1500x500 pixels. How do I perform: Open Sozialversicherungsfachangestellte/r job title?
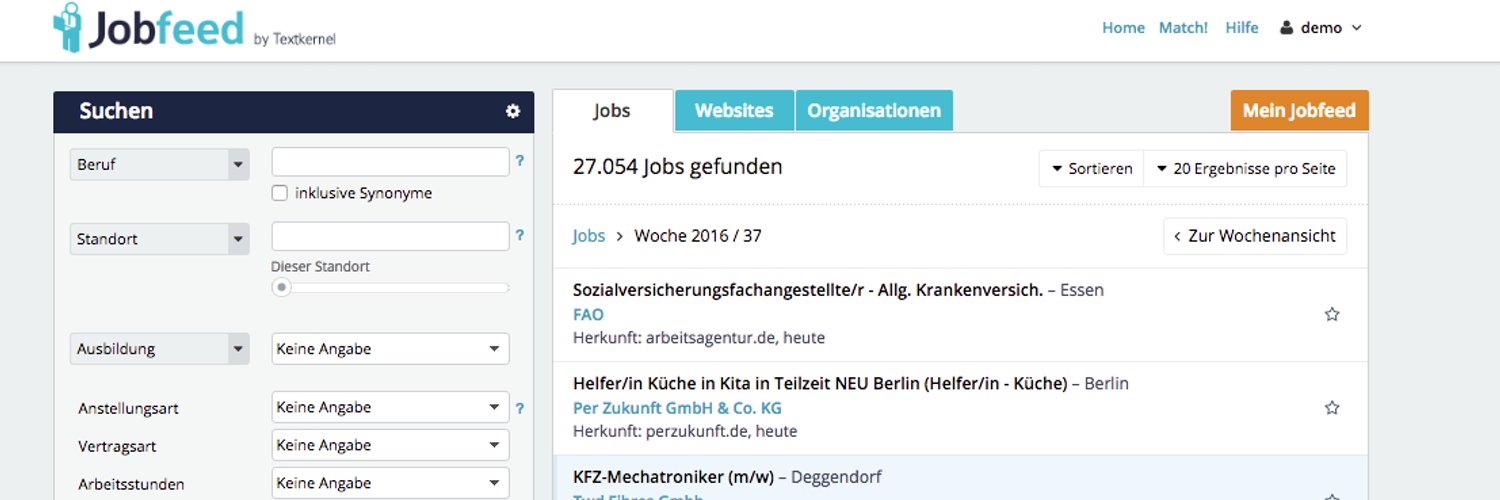pyautogui.click(x=808, y=290)
